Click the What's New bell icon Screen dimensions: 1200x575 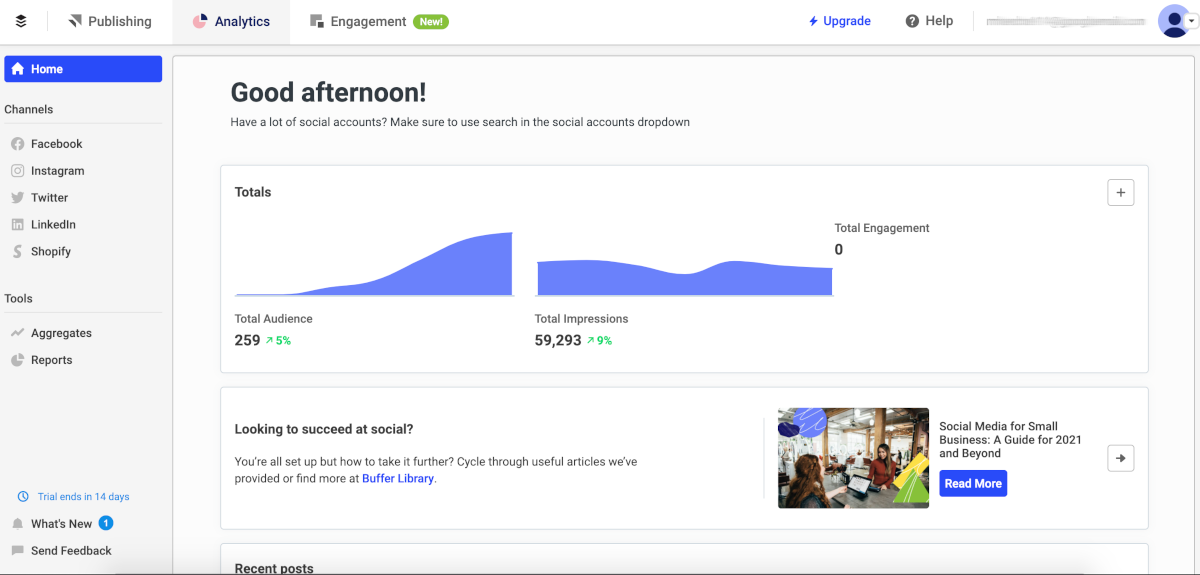(17, 524)
